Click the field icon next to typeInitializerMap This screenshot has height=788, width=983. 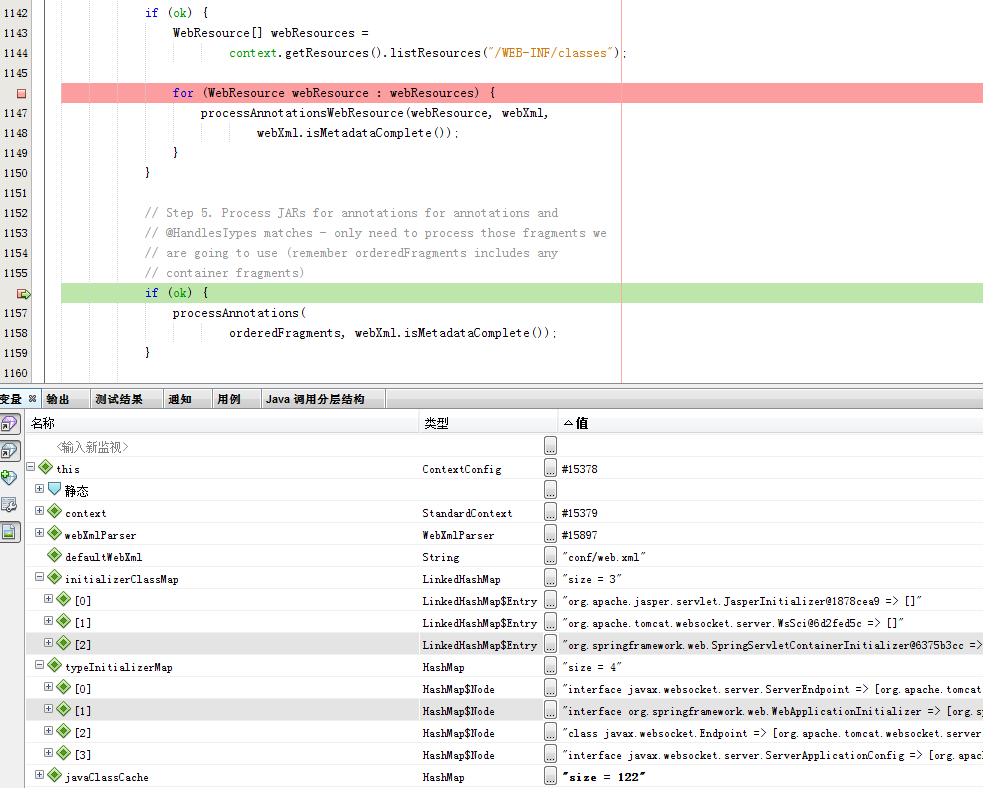pyautogui.click(x=55, y=665)
